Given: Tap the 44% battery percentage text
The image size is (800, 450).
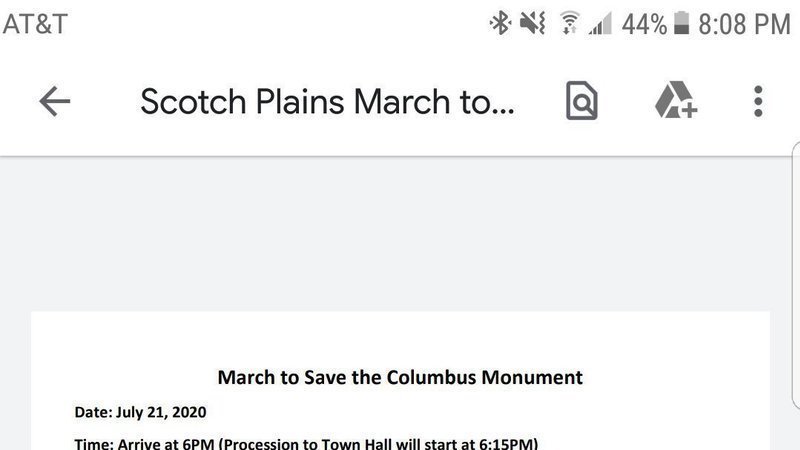Looking at the screenshot, I should point(643,24).
